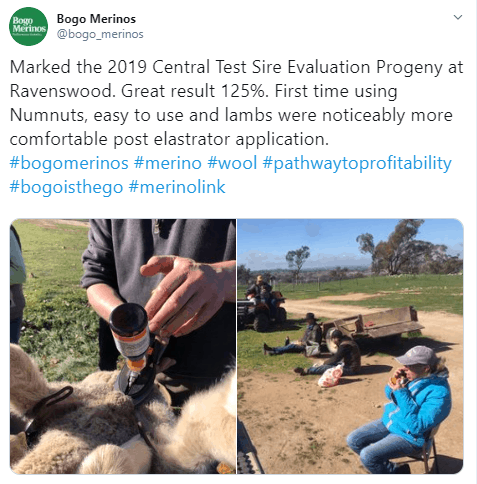Open the #merino hashtag

(x=168, y=163)
